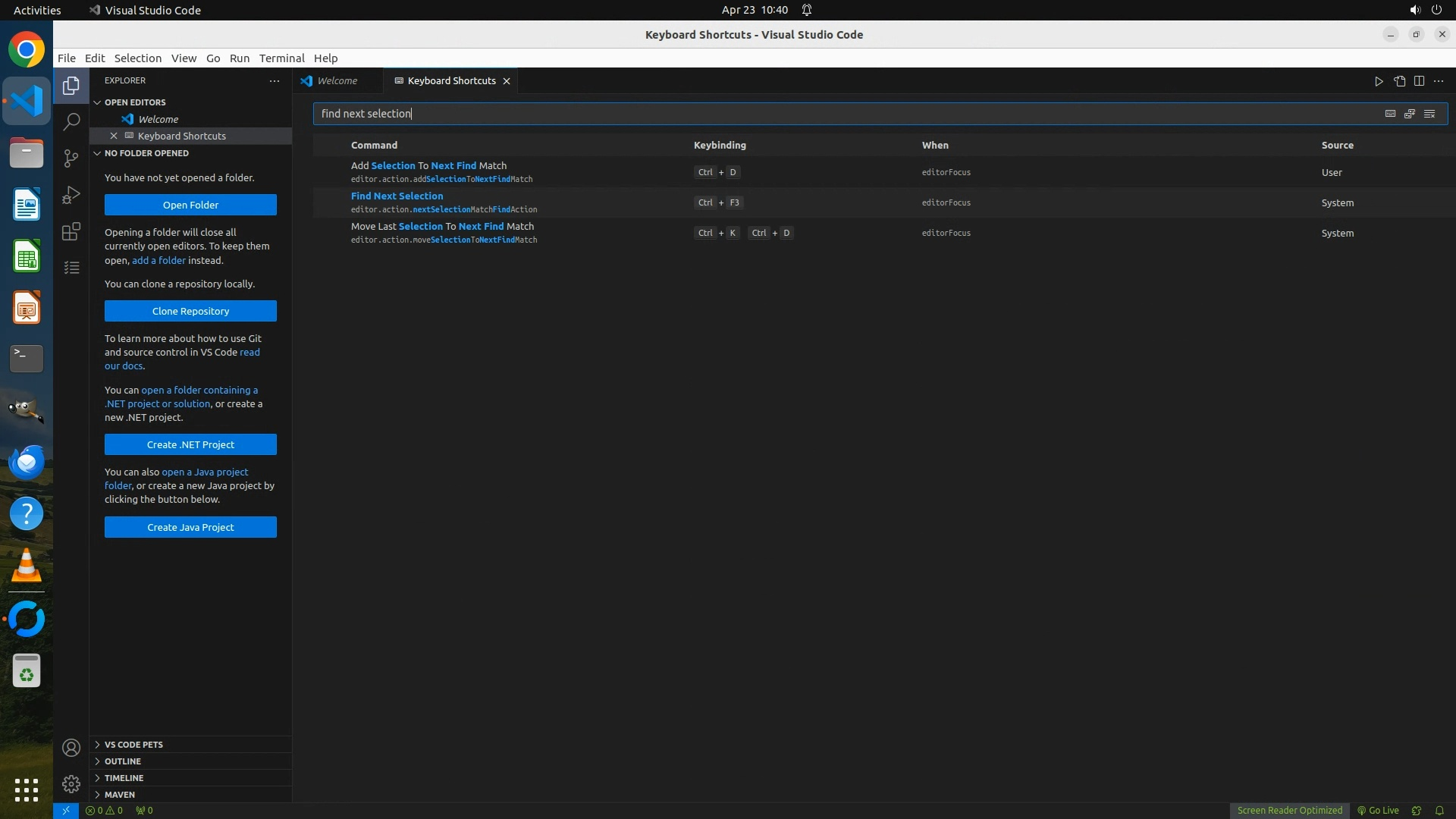Open the Search view in activity bar
The image size is (1456, 819).
(x=71, y=121)
